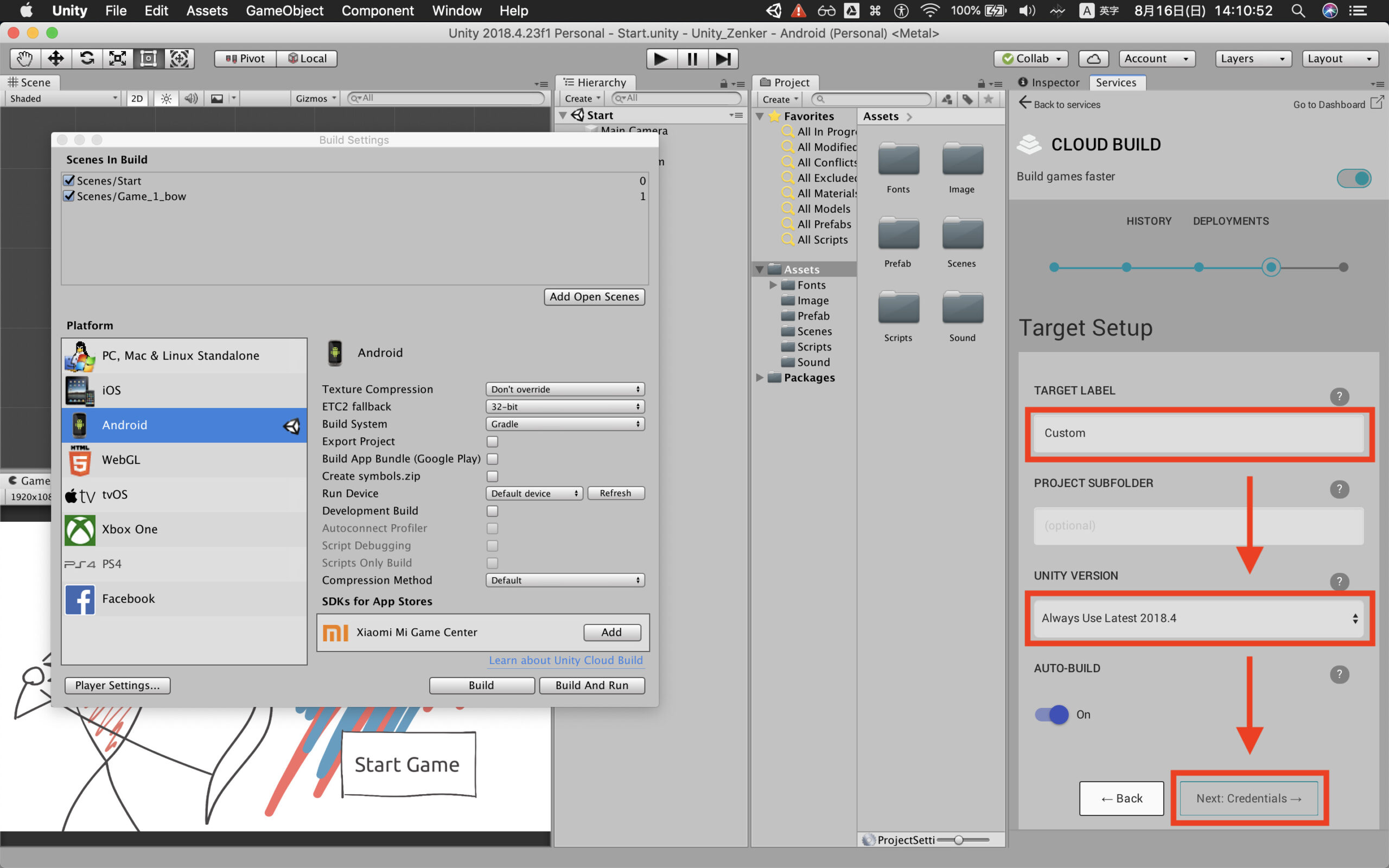Open Build System Gradle dropdown
1389x868 pixels.
coord(565,424)
